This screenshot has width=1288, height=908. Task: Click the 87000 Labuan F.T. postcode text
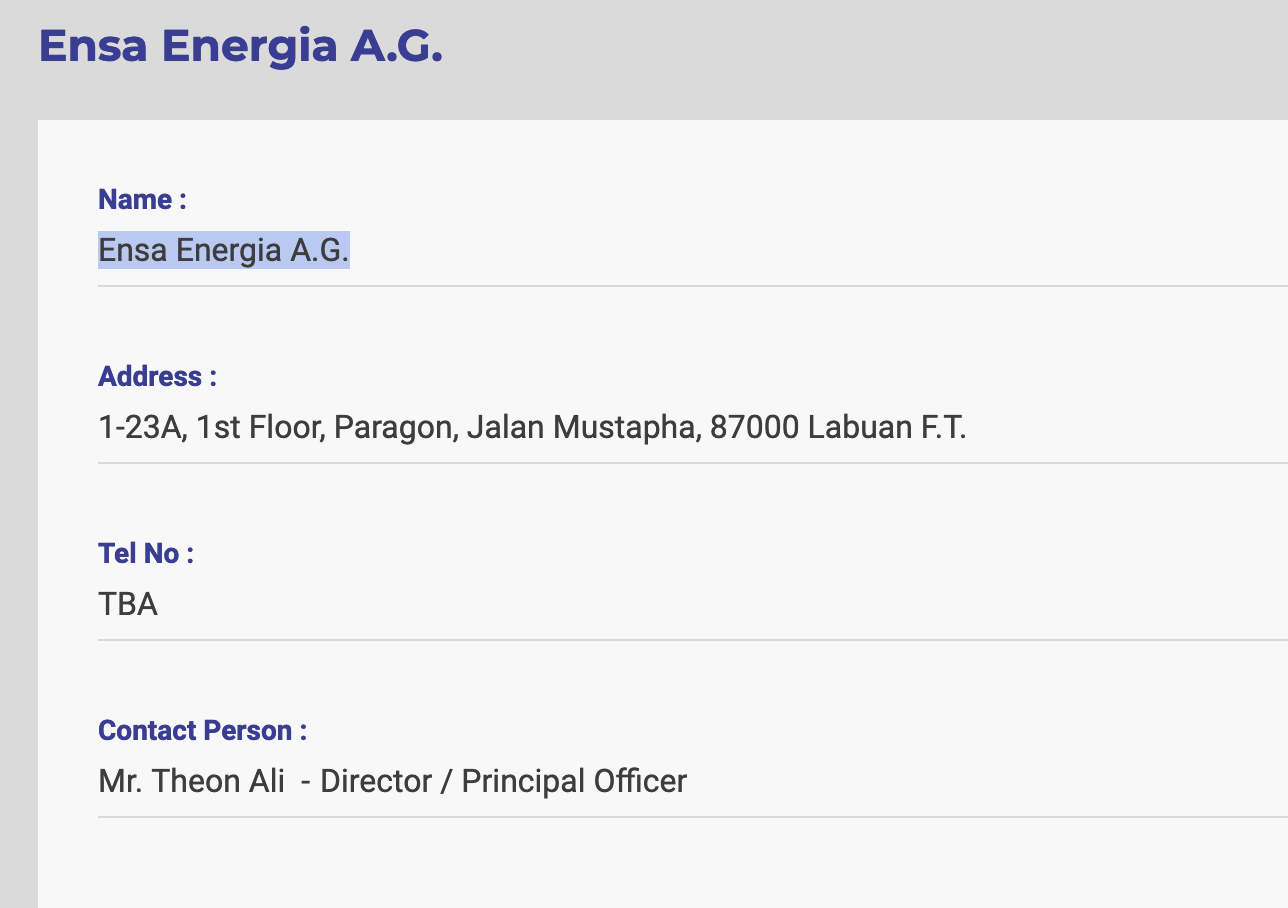coord(838,428)
